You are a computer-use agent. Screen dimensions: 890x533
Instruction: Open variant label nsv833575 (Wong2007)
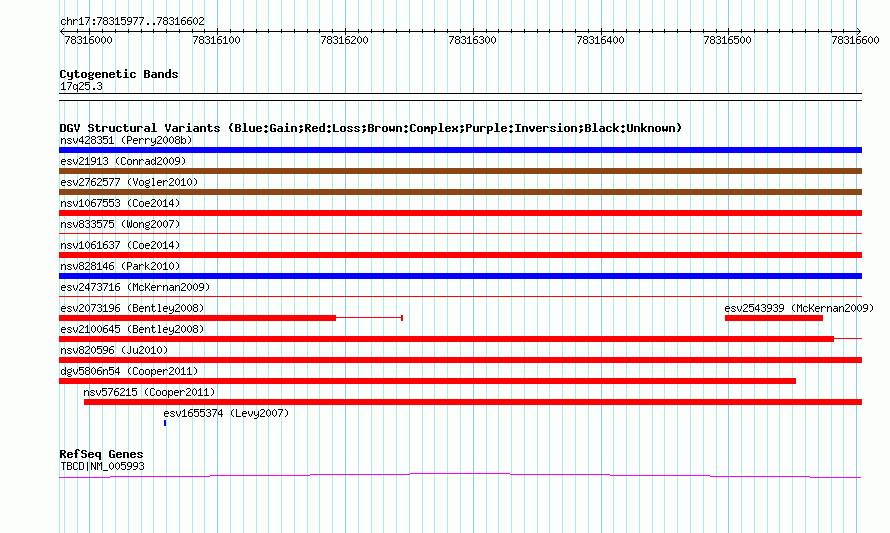click(x=120, y=224)
